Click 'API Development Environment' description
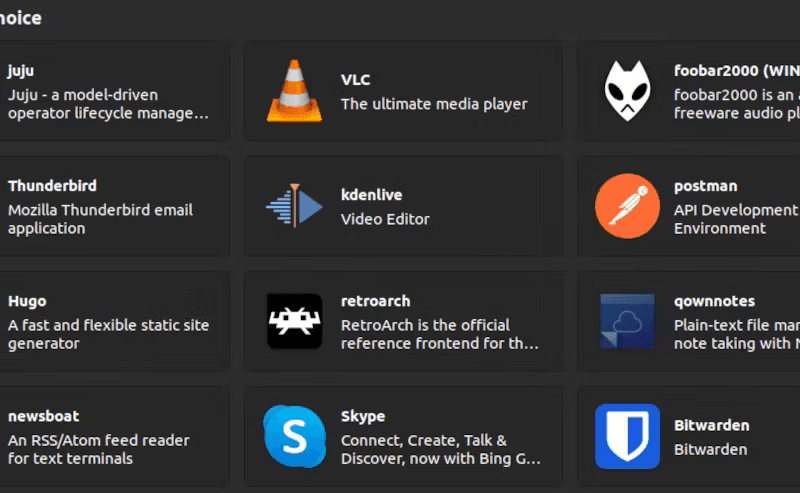 pos(735,219)
